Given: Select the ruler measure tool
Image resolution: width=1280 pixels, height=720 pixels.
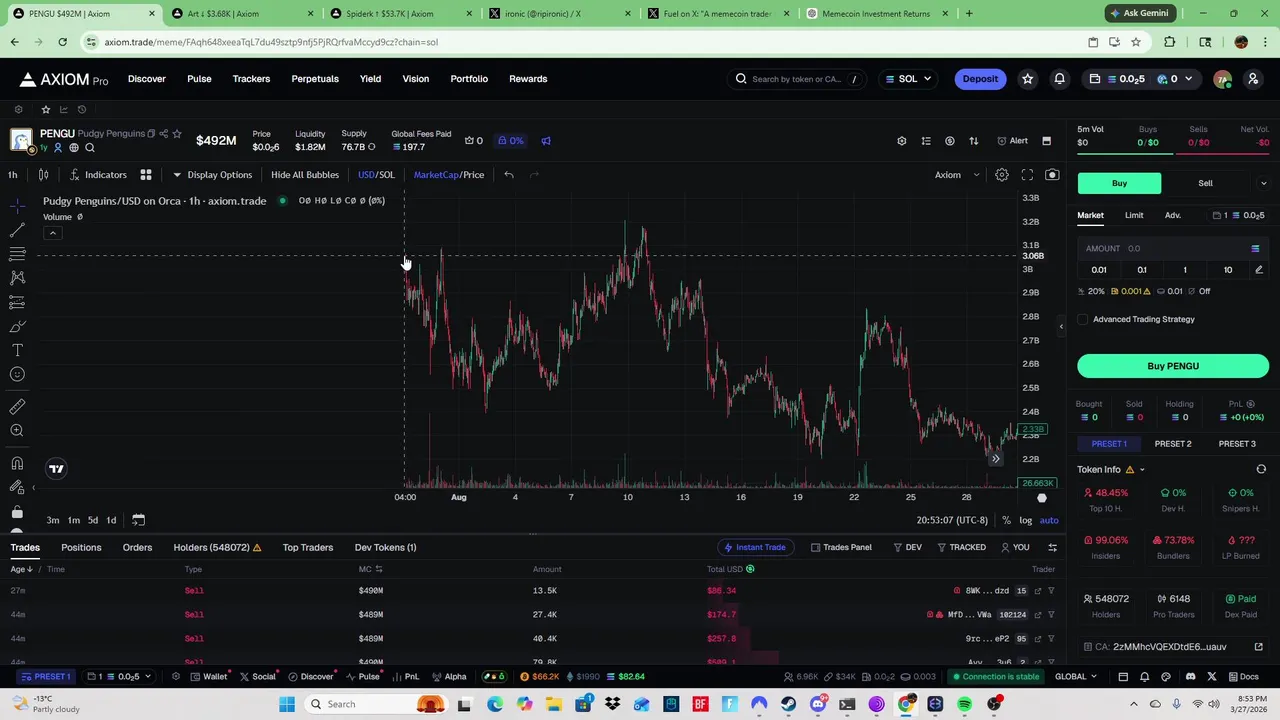Looking at the screenshot, I should pyautogui.click(x=17, y=406).
